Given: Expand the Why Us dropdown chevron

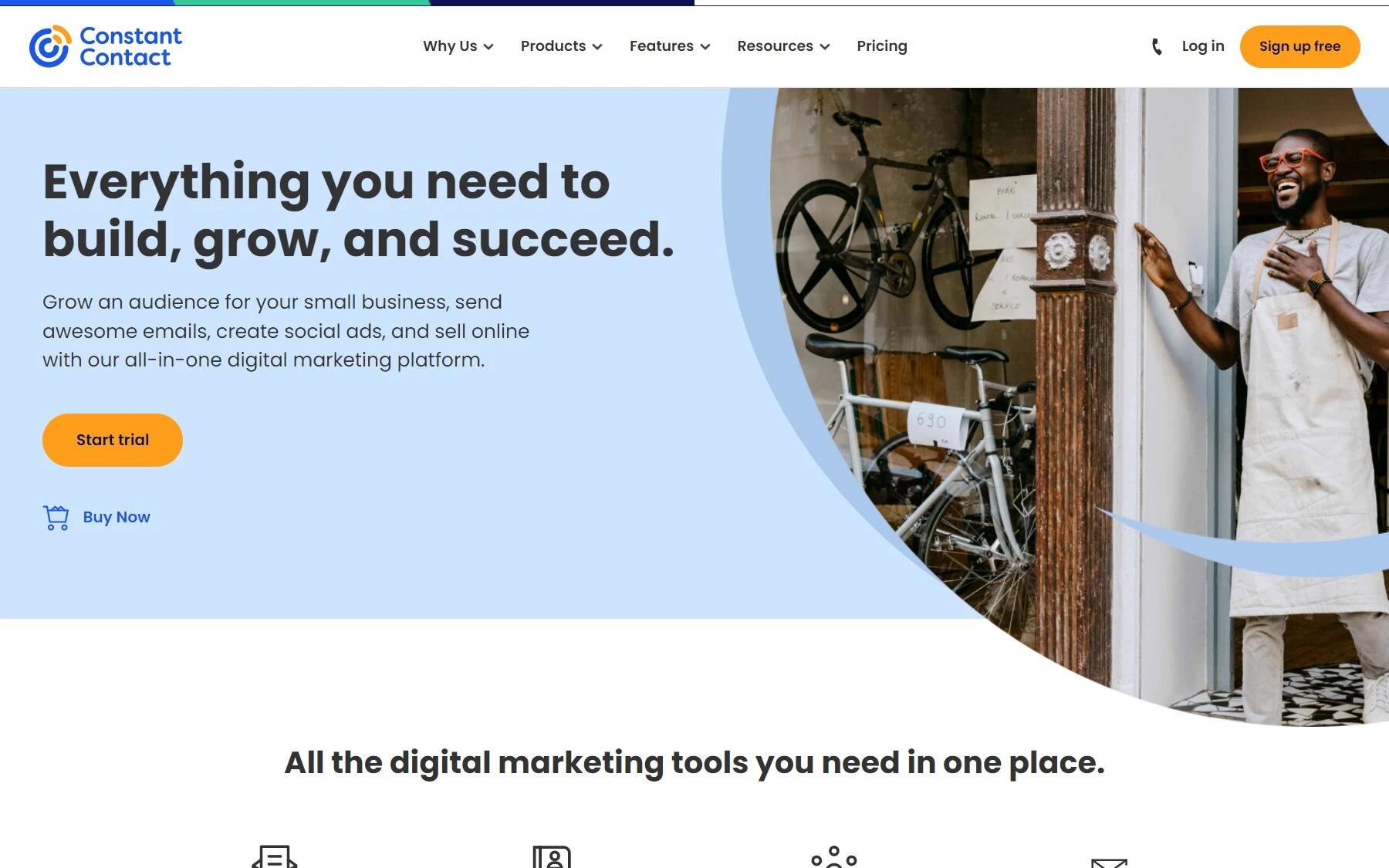Looking at the screenshot, I should [x=488, y=47].
